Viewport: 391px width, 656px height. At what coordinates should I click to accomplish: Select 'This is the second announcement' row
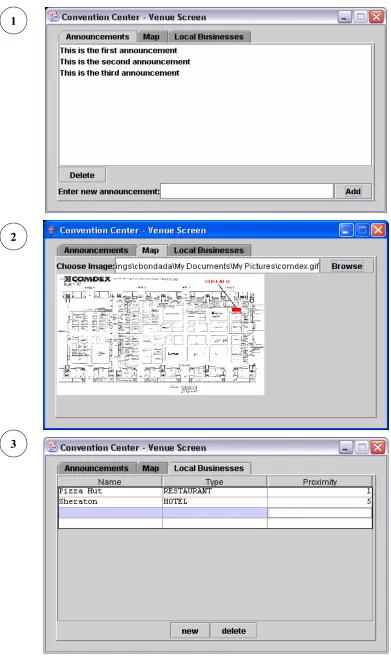215,62
